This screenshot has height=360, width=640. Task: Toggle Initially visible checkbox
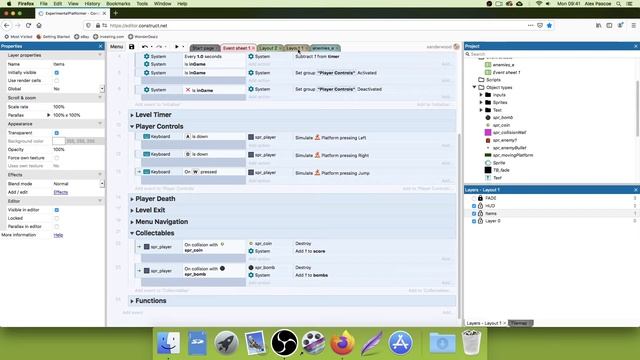[57, 73]
